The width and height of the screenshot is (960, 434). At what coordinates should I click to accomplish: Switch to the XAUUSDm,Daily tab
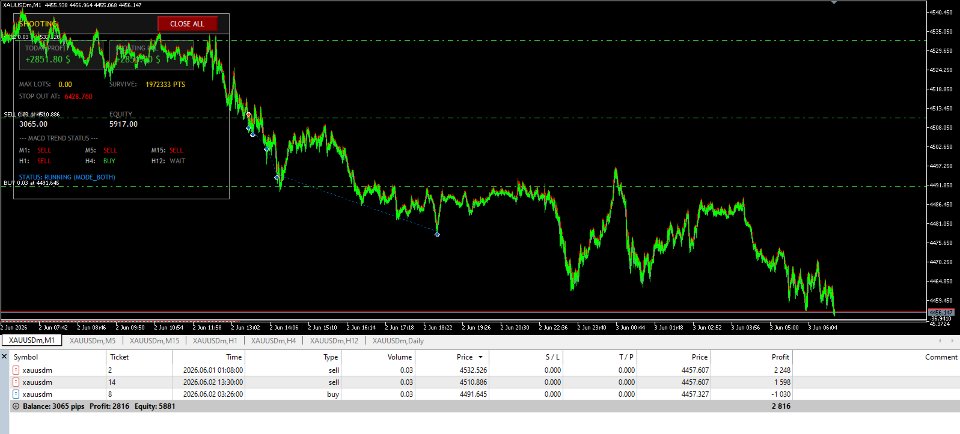399,341
